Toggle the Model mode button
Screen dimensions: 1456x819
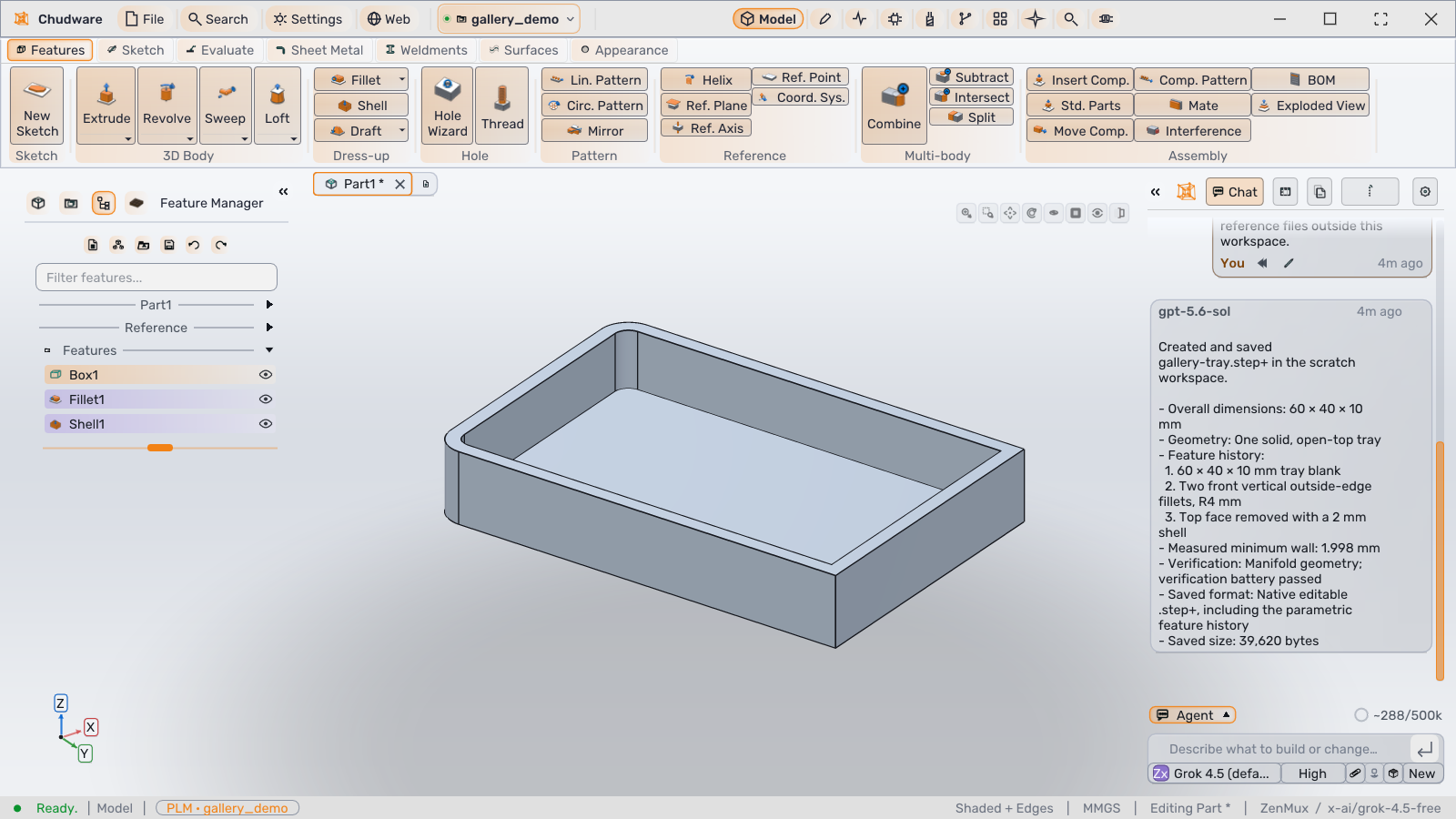point(768,19)
